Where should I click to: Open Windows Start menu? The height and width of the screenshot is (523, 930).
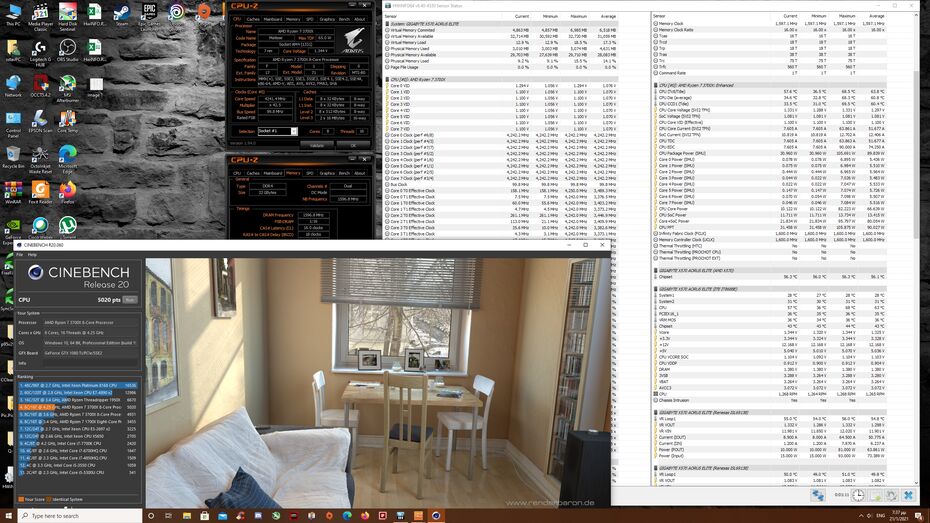point(8,515)
